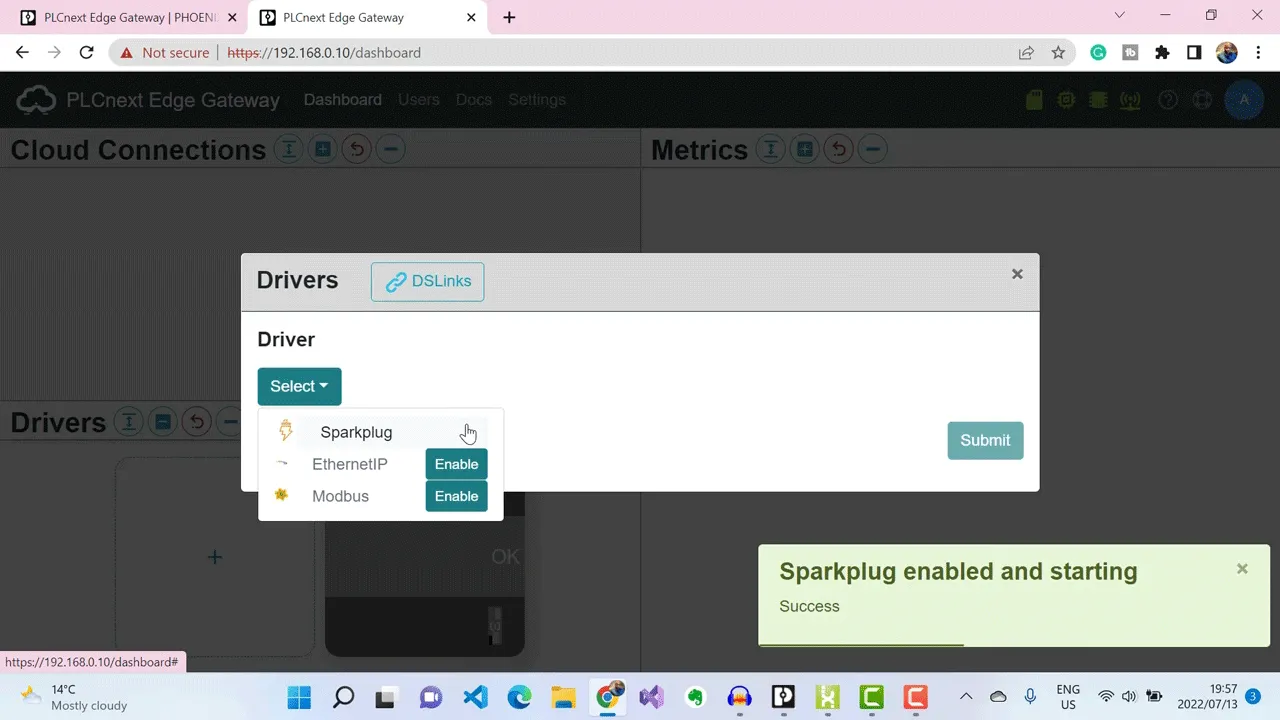Click the CPU chip status icon
Screen dimensions: 1280x720
coord(1067,100)
